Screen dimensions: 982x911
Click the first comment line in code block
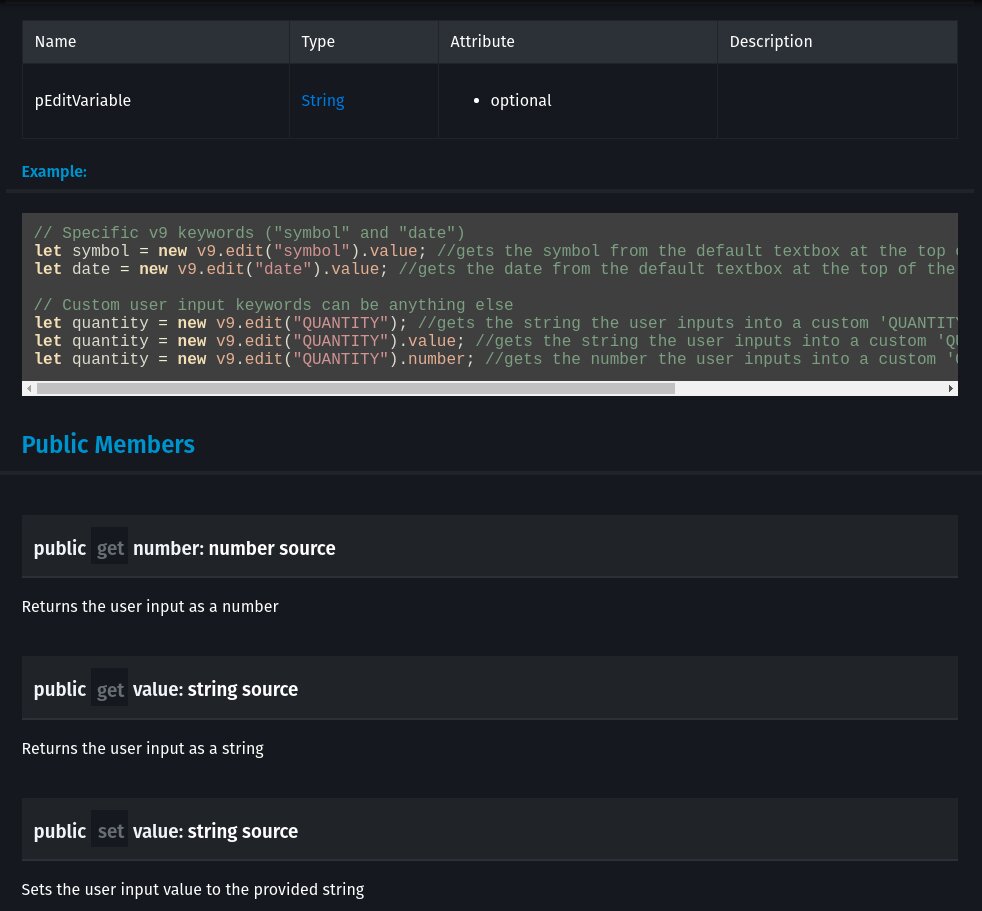(x=250, y=233)
